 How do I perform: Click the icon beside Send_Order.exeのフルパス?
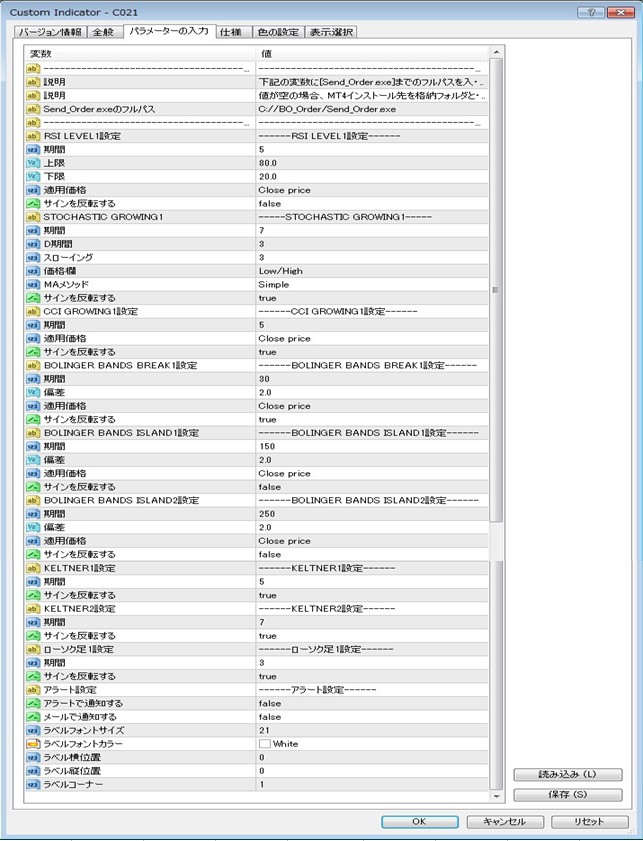click(33, 109)
